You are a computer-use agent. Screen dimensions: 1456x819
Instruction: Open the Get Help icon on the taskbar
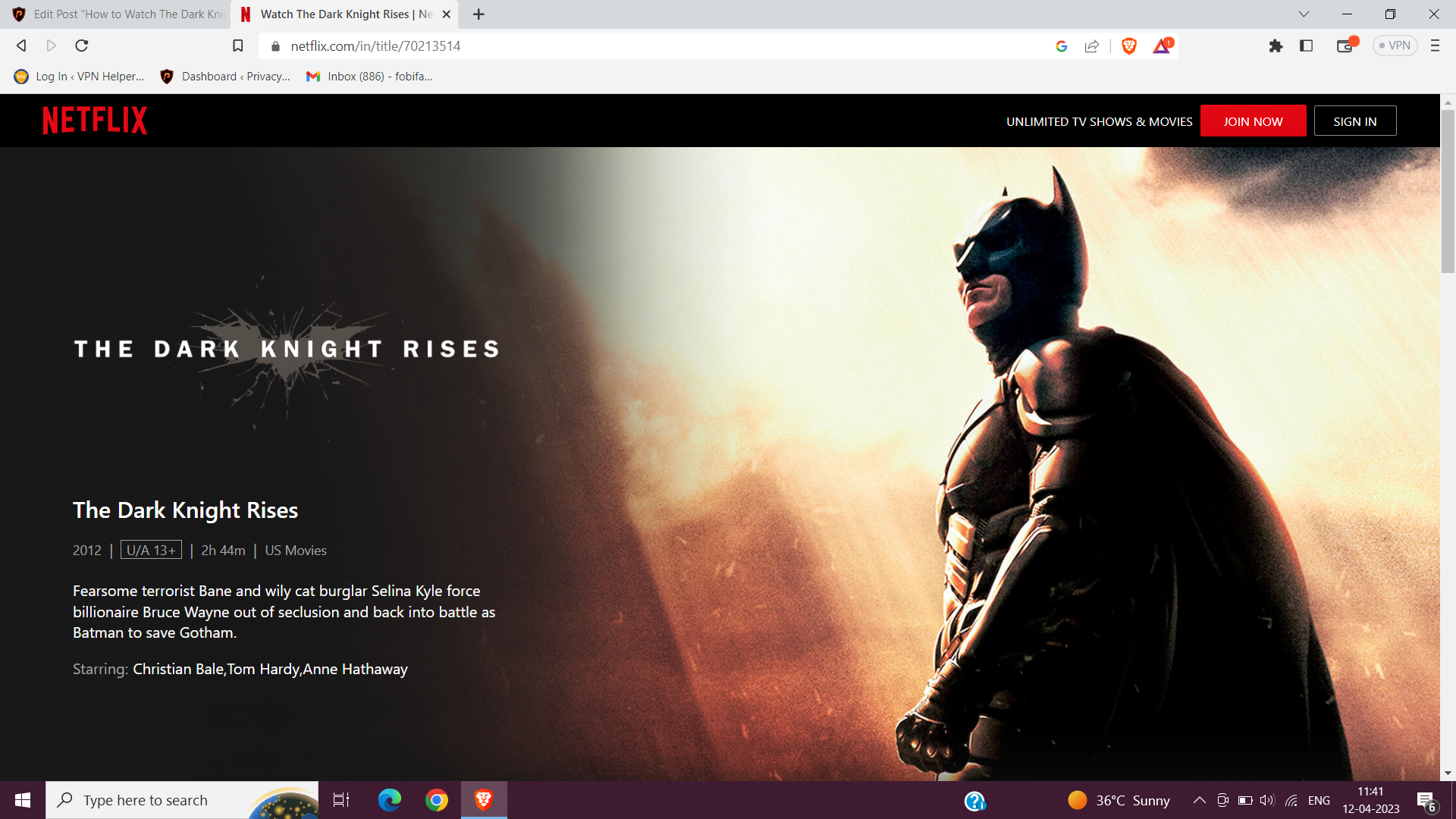pyautogui.click(x=974, y=800)
